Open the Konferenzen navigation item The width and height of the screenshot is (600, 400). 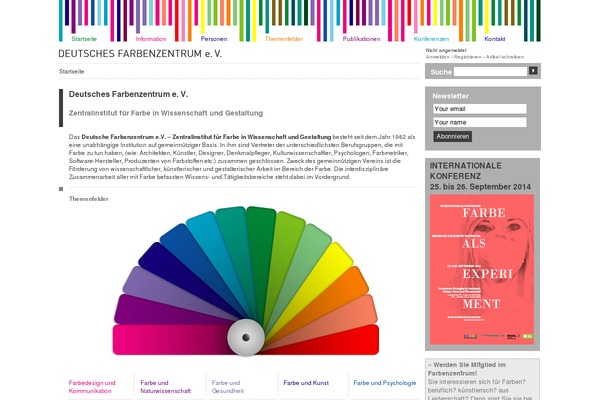point(431,39)
